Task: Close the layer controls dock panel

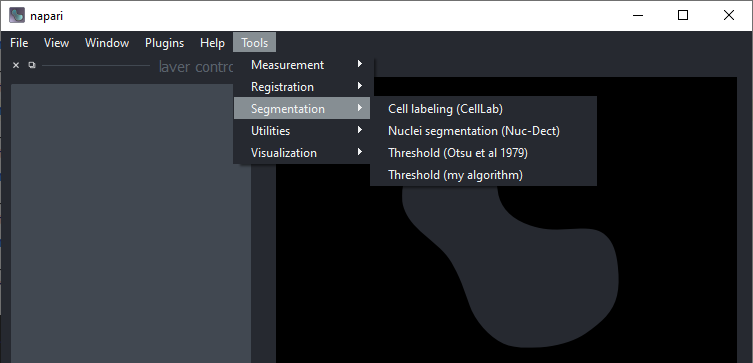Action: (16, 65)
